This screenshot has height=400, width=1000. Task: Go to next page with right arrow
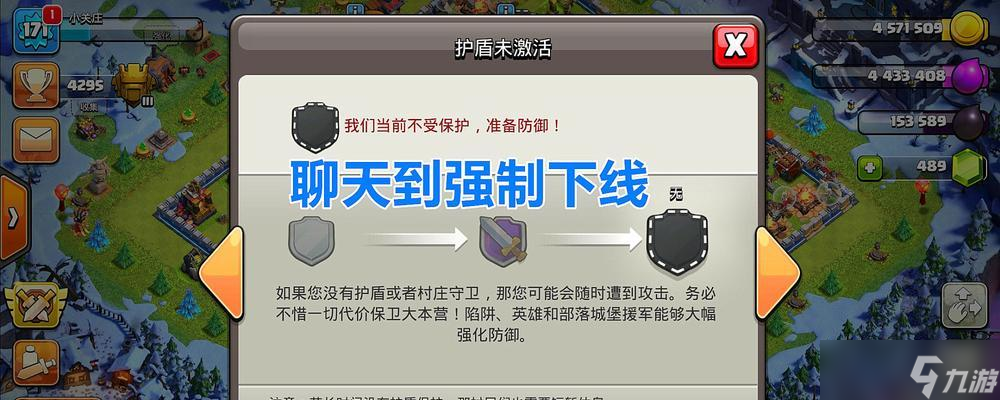(777, 273)
